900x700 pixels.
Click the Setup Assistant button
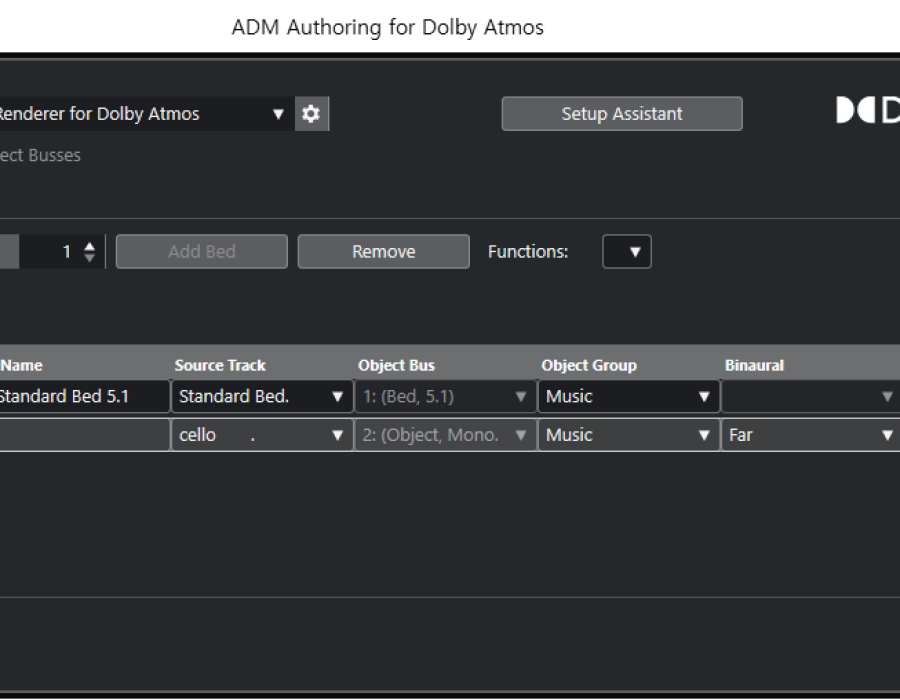coord(622,114)
